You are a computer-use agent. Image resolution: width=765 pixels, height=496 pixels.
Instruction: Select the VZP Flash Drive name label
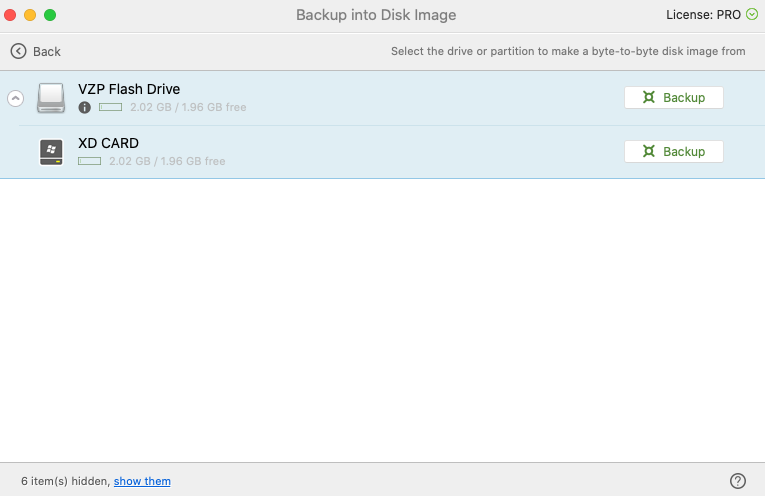(129, 89)
